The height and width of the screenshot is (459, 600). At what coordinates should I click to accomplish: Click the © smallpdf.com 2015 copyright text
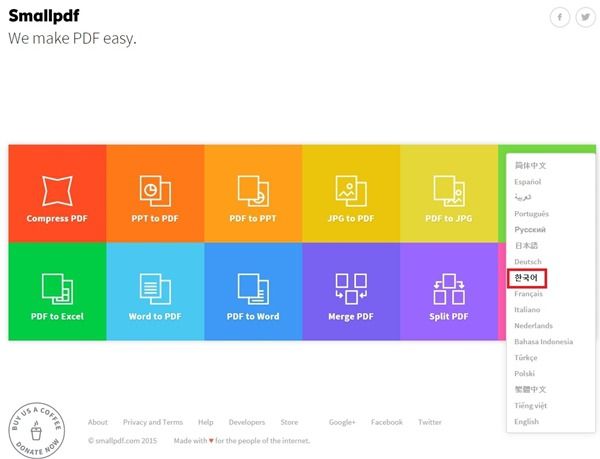(122, 441)
